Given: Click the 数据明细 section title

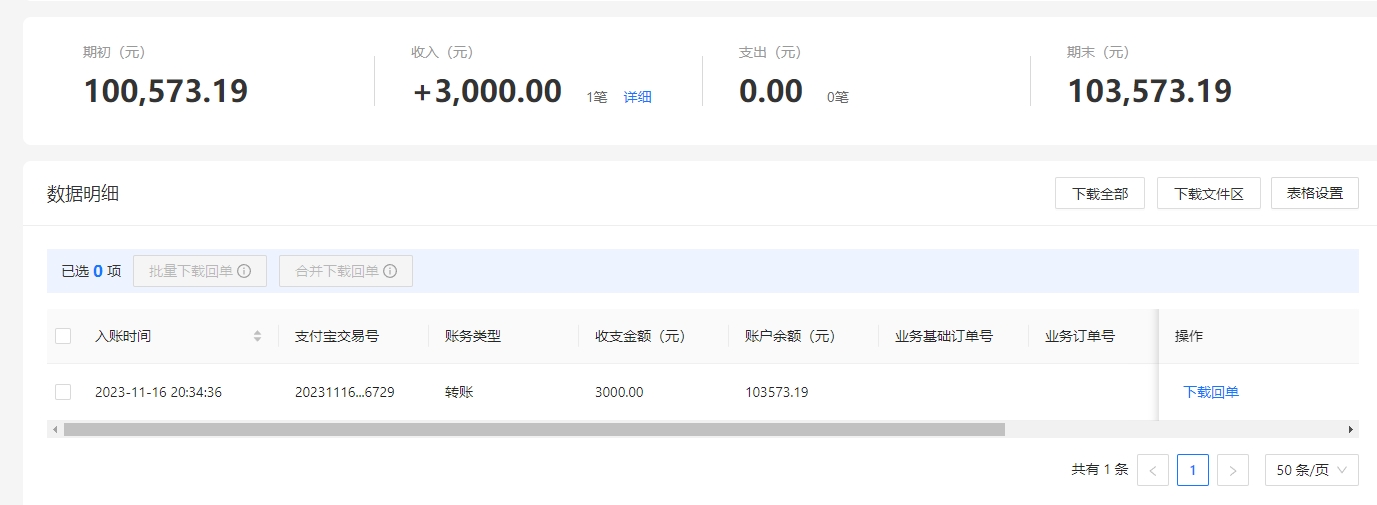Looking at the screenshot, I should click(83, 194).
